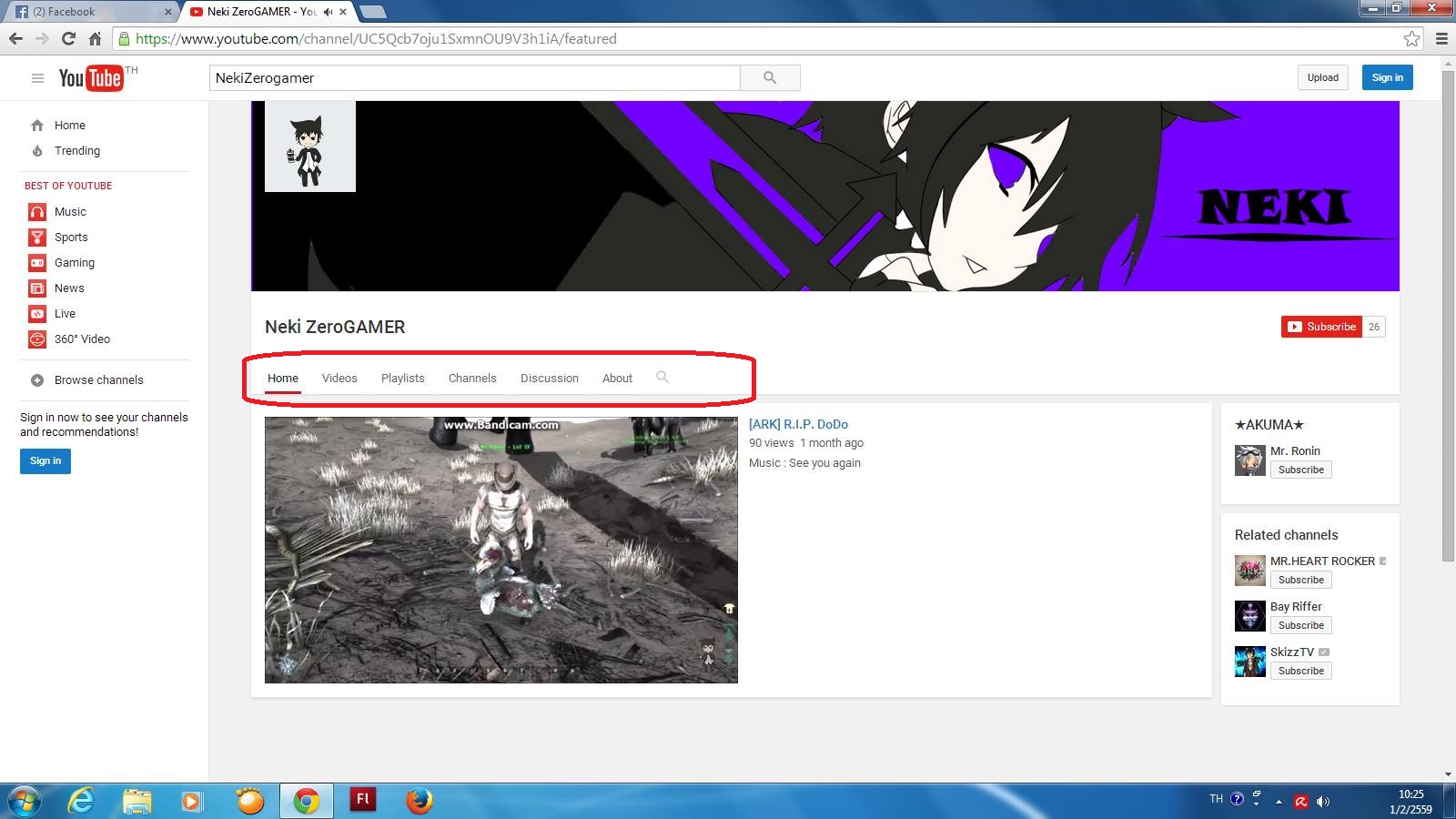Click the page vertical scrollbar

tap(1448, 316)
